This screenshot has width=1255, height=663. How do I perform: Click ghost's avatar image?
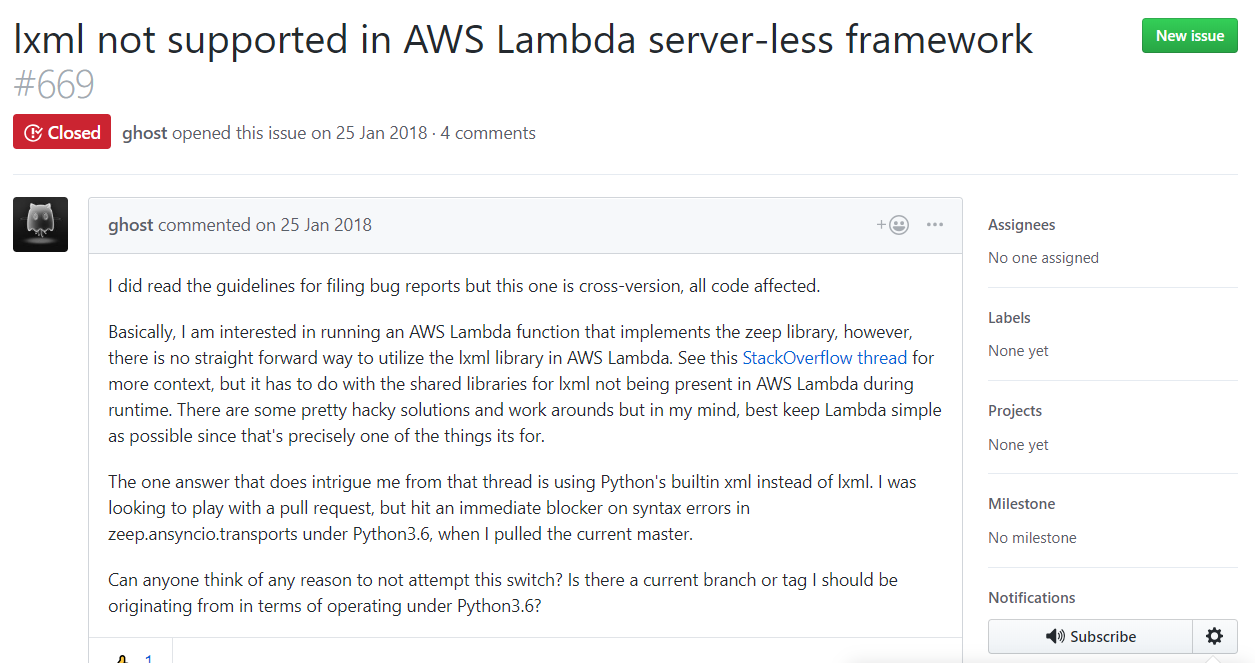coord(40,224)
